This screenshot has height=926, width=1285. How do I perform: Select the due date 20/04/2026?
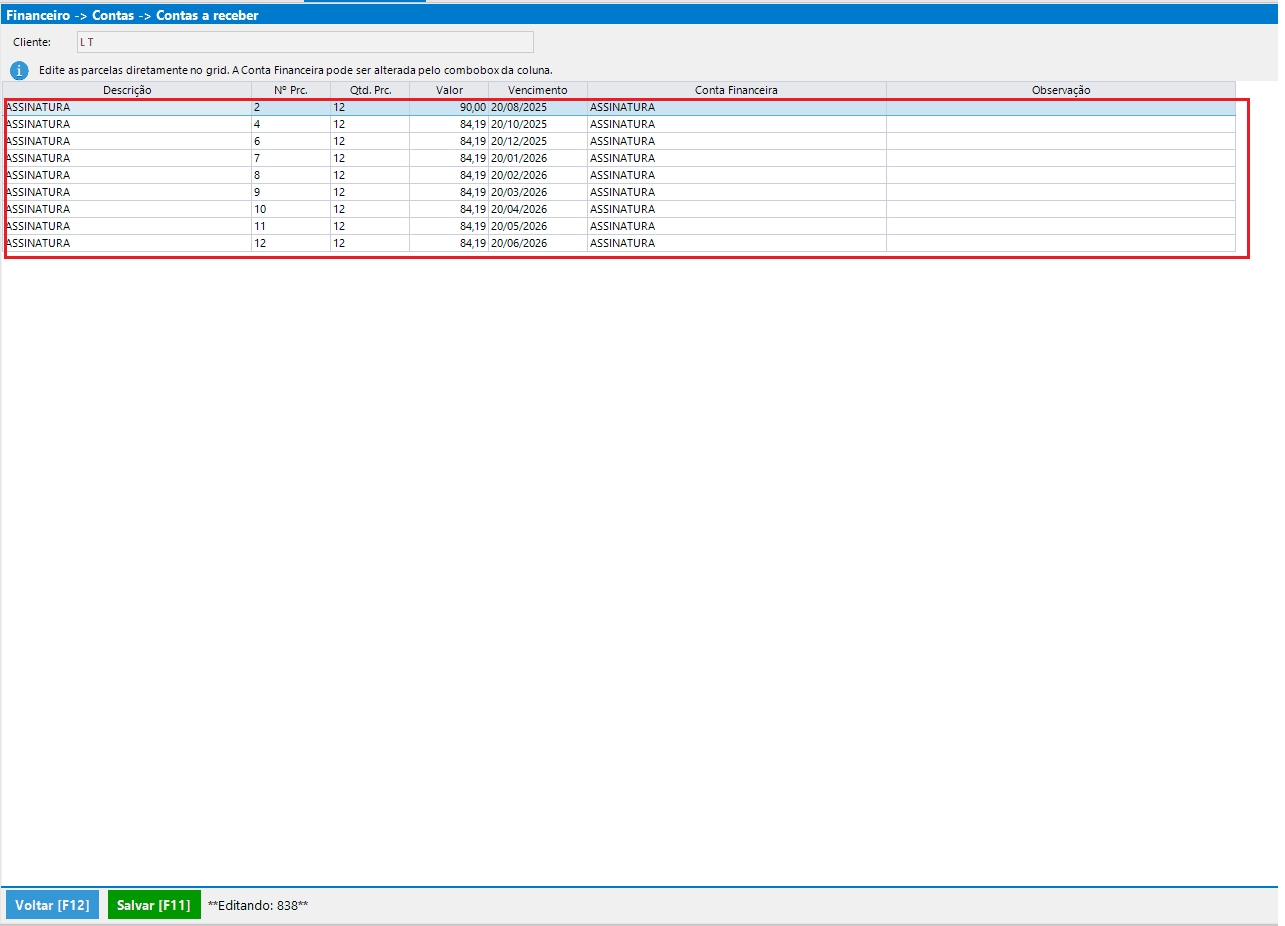[x=538, y=209]
